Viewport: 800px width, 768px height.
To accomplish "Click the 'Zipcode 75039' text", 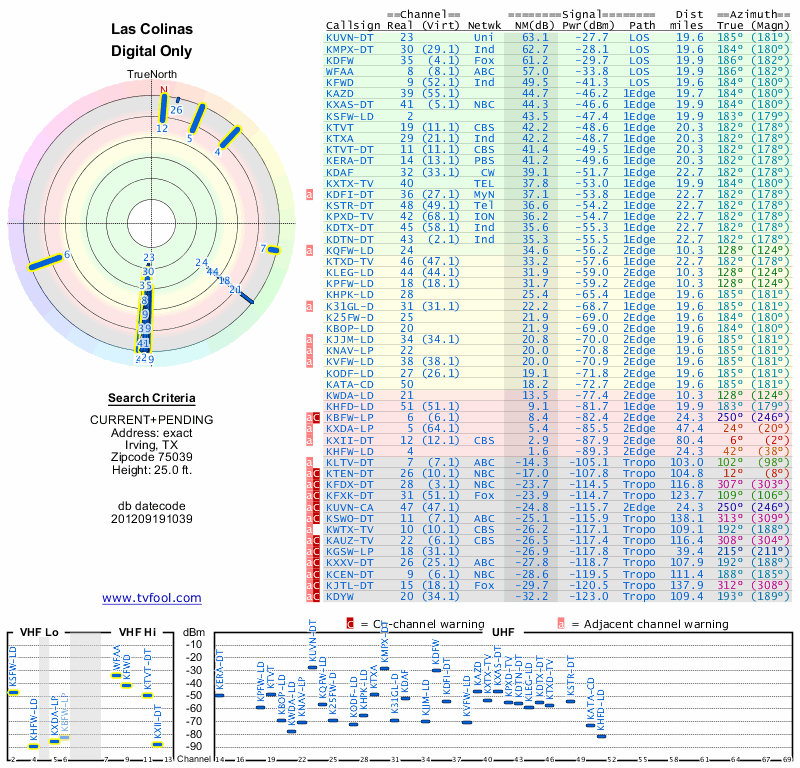I will pyautogui.click(x=152, y=457).
